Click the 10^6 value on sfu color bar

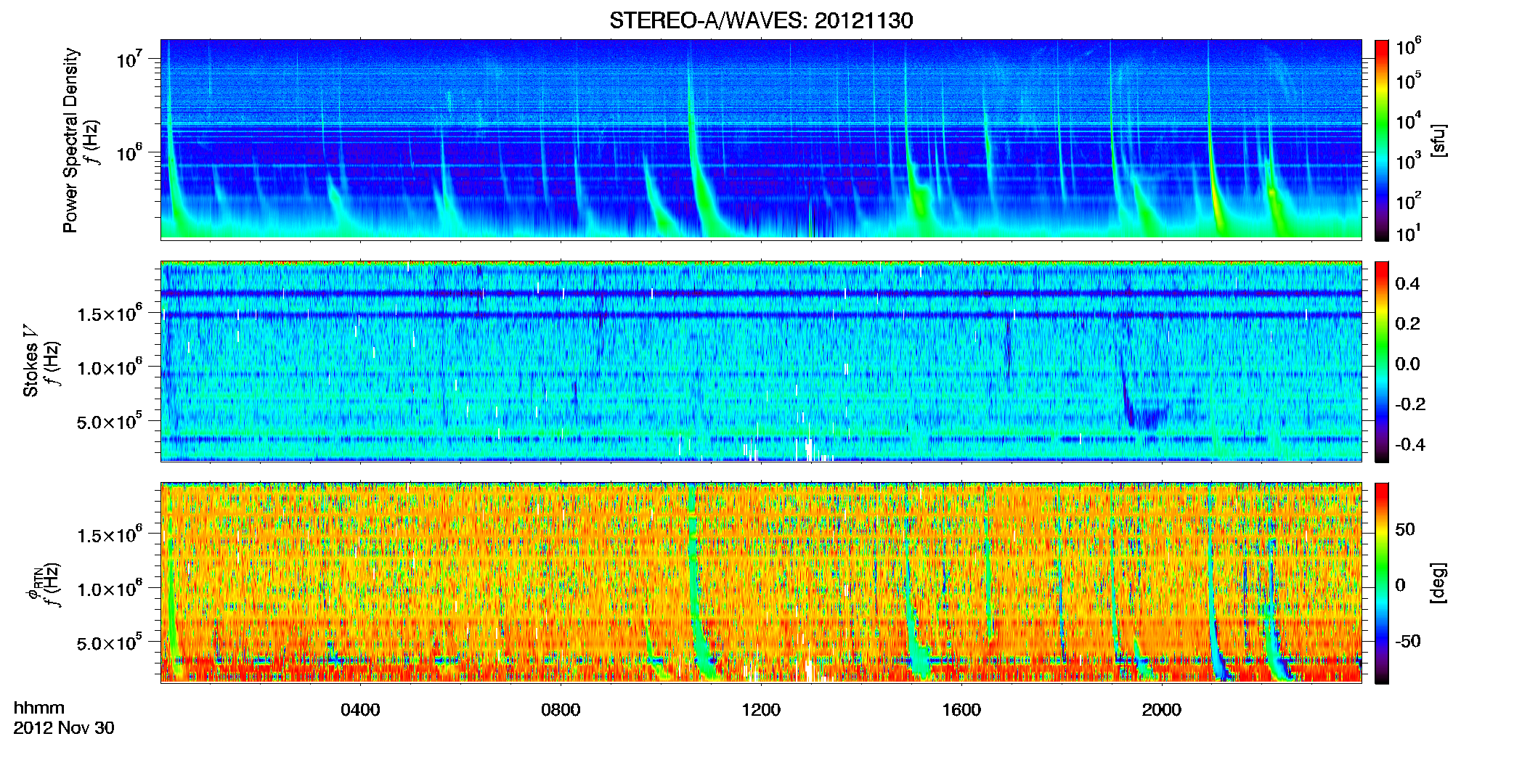point(1408,46)
